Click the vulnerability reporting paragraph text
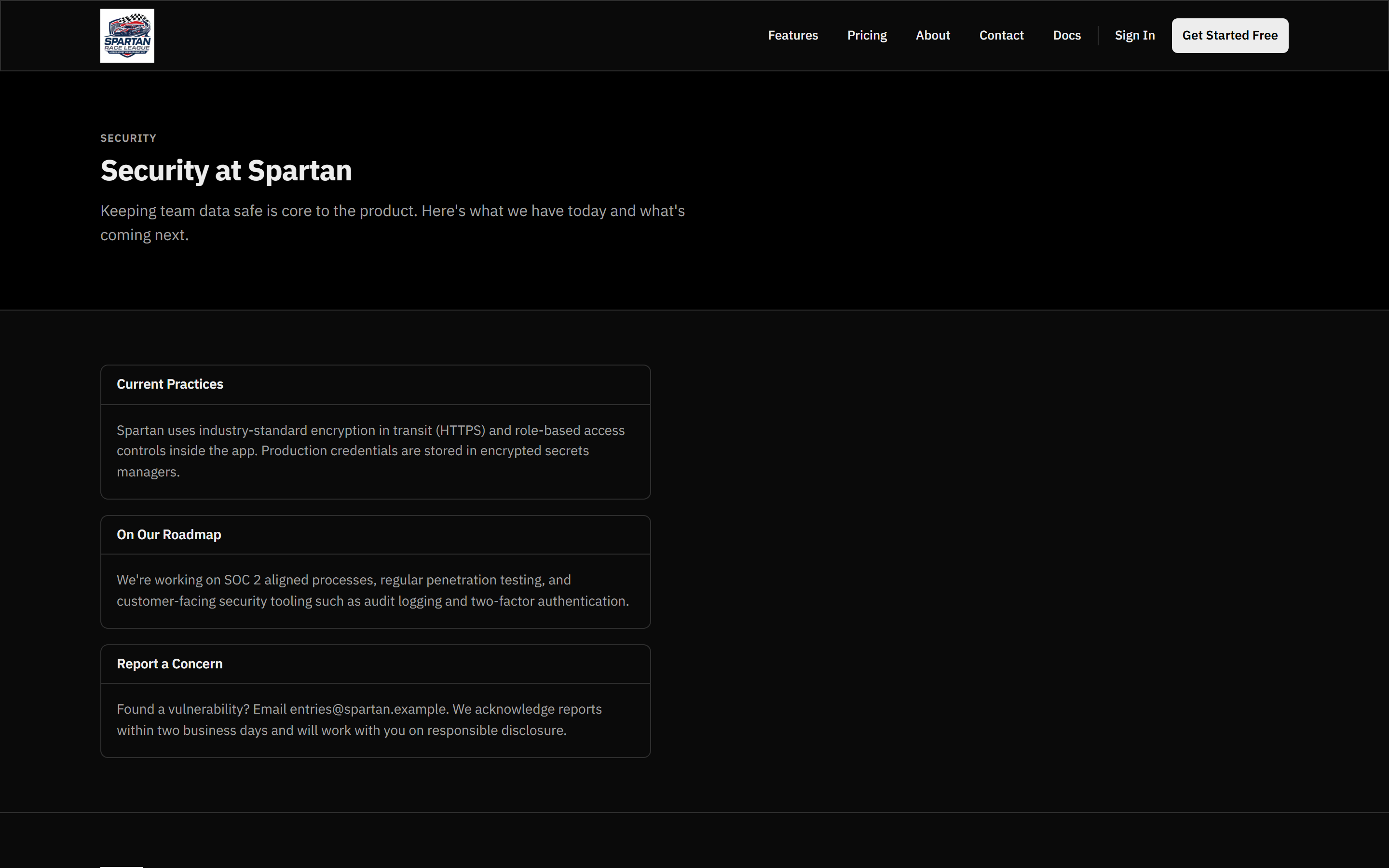 (x=359, y=720)
